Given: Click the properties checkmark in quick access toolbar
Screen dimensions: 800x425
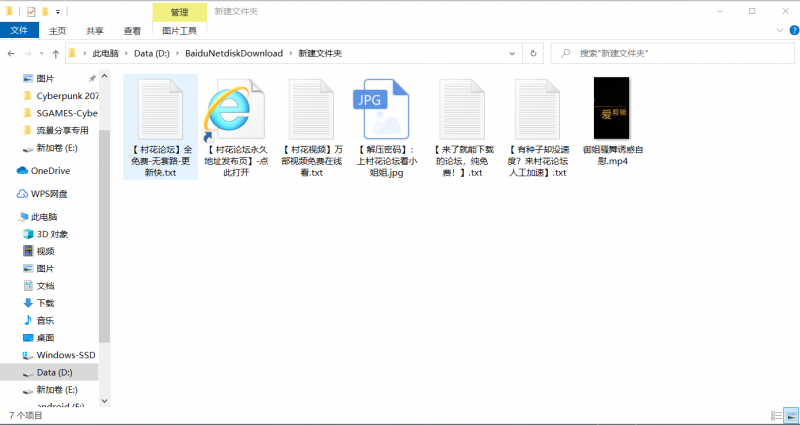Looking at the screenshot, I should click(31, 11).
